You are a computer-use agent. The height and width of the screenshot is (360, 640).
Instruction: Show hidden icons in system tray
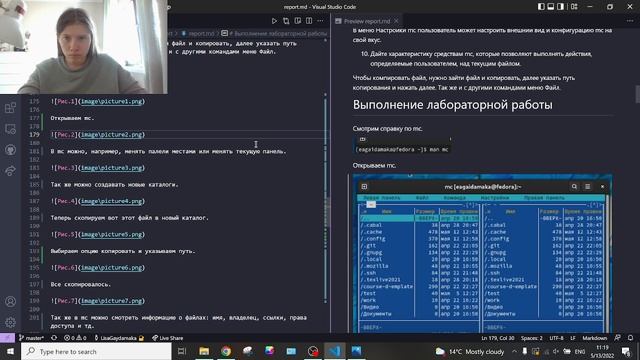click(514, 351)
